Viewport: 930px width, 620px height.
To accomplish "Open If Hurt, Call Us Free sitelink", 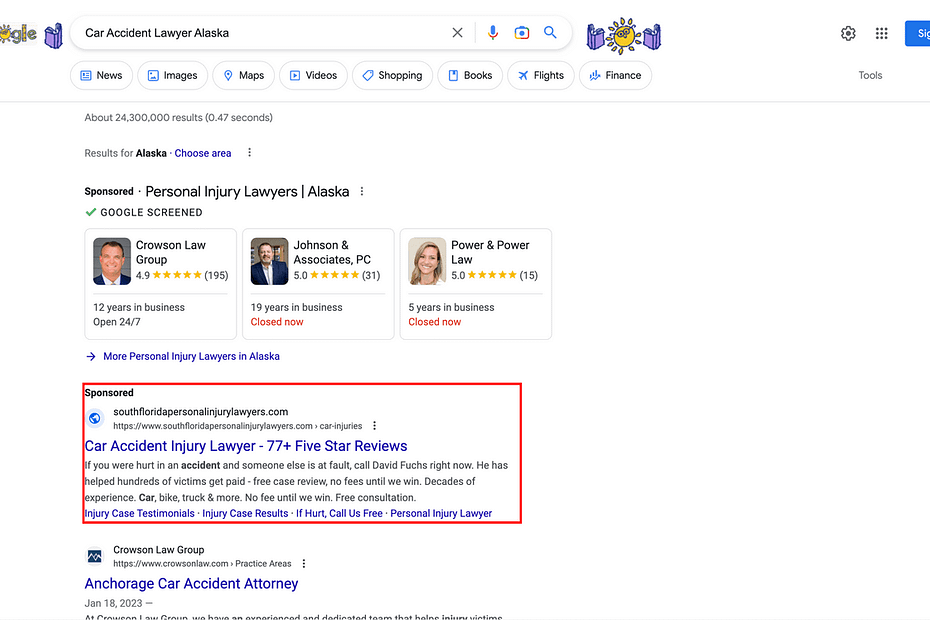I will 339,513.
